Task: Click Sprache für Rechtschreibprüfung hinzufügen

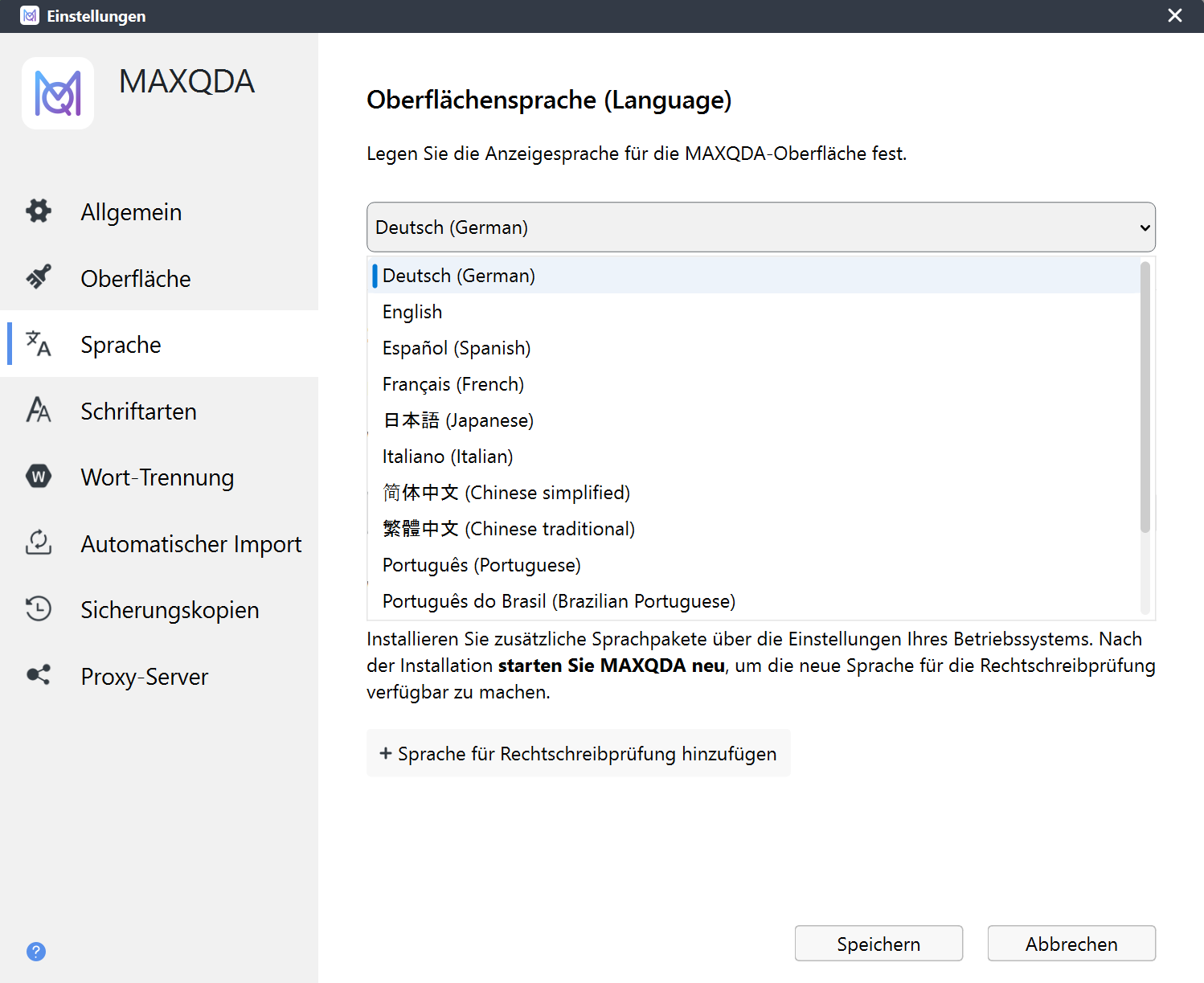Action: tap(579, 753)
